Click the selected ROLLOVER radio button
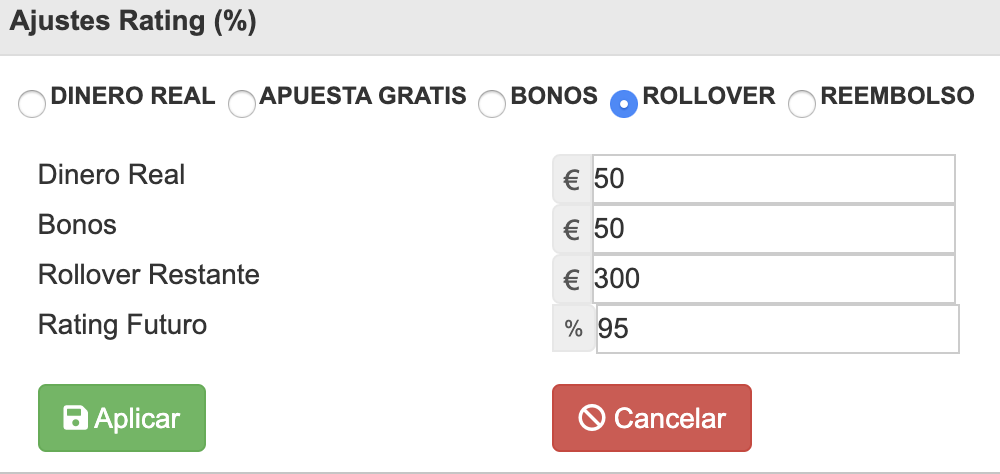 click(624, 104)
